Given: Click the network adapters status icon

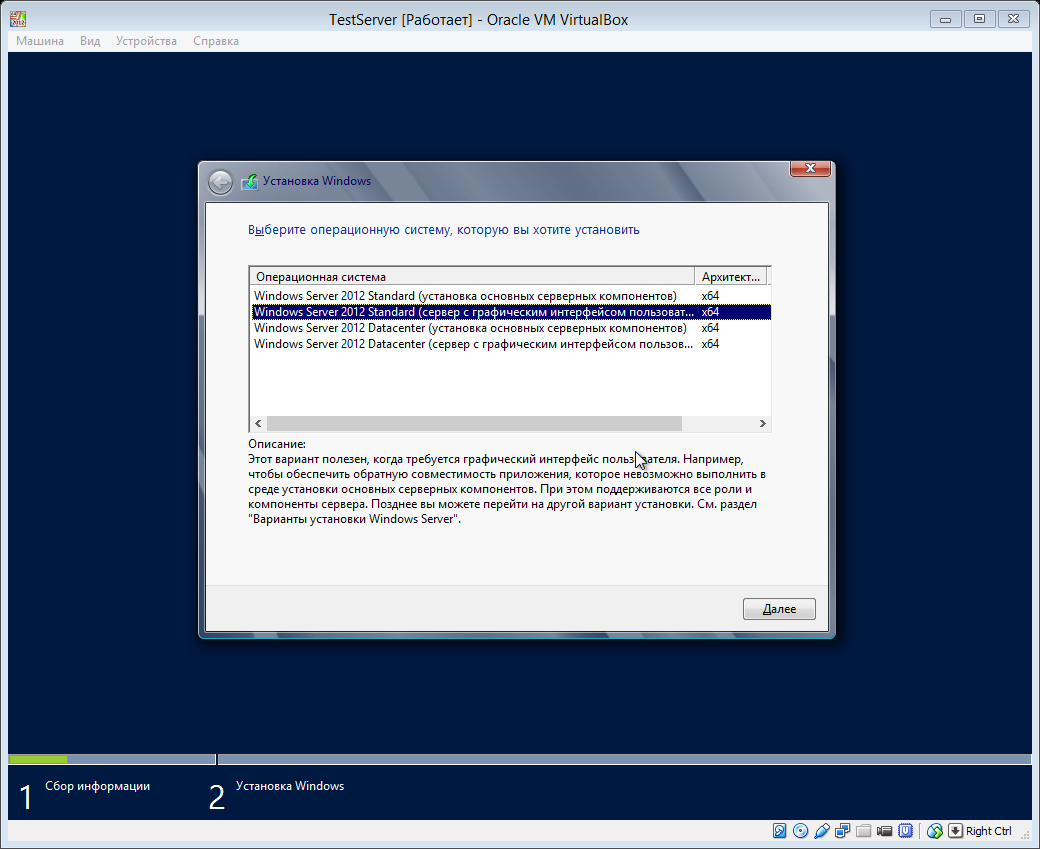Looking at the screenshot, I should coord(842,830).
